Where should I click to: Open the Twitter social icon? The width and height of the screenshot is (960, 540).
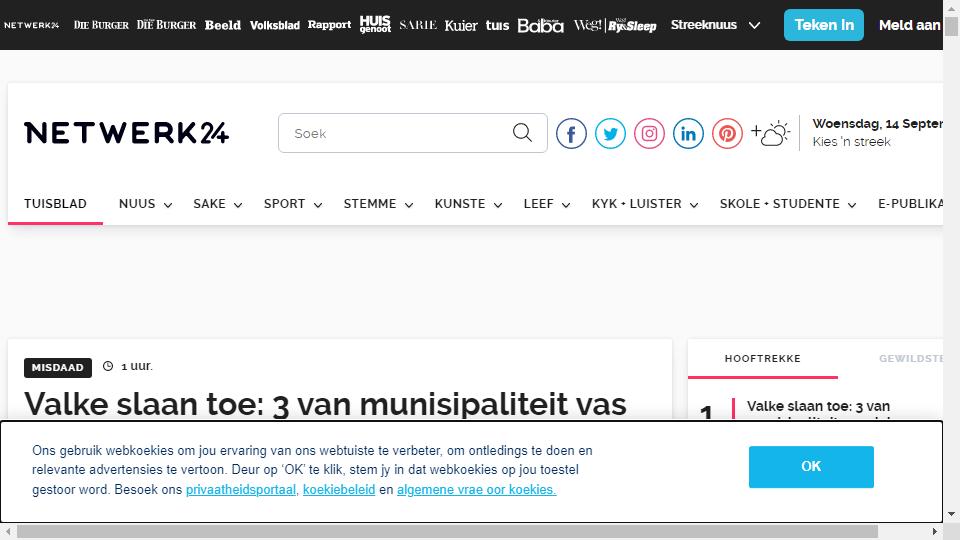tap(610, 133)
